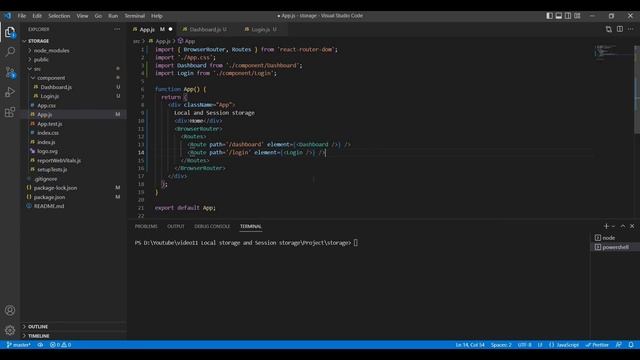Click the JavaScript language mode

coord(564,345)
